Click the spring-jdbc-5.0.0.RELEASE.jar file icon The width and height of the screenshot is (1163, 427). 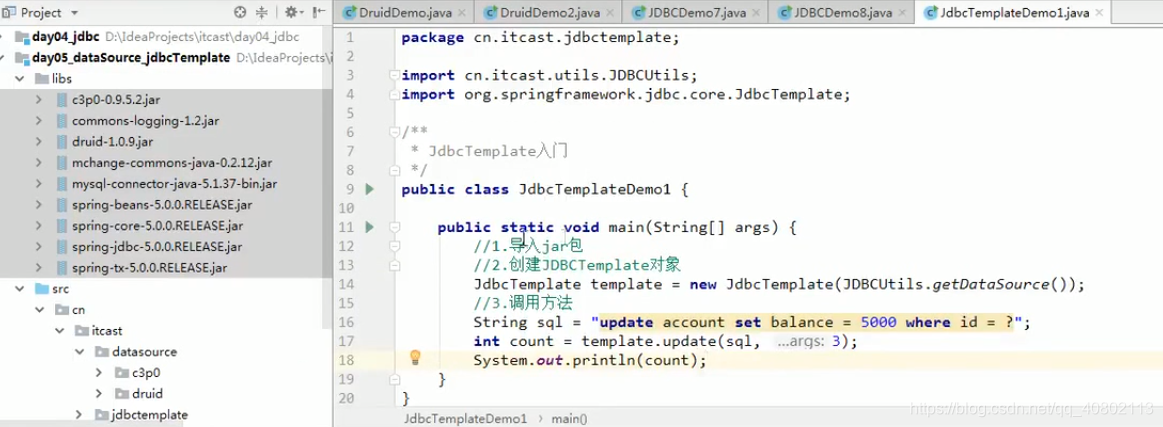62,247
